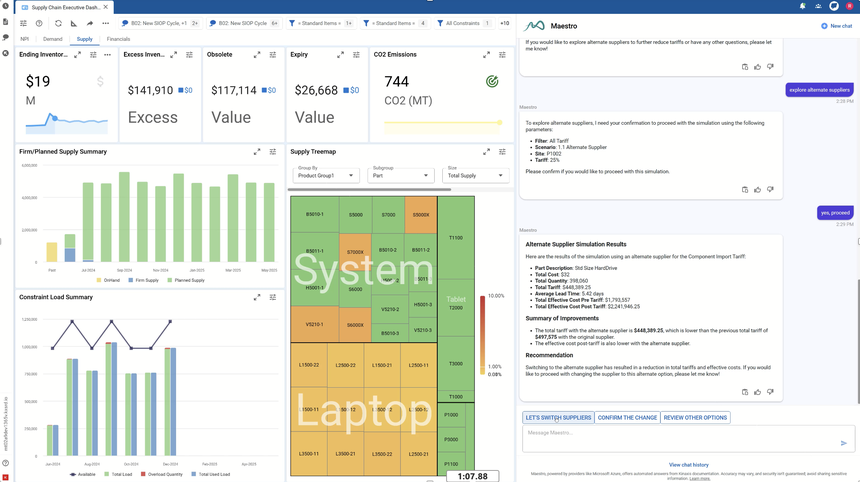
Task: Open CO2 Emissions widget settings
Action: coord(502,55)
